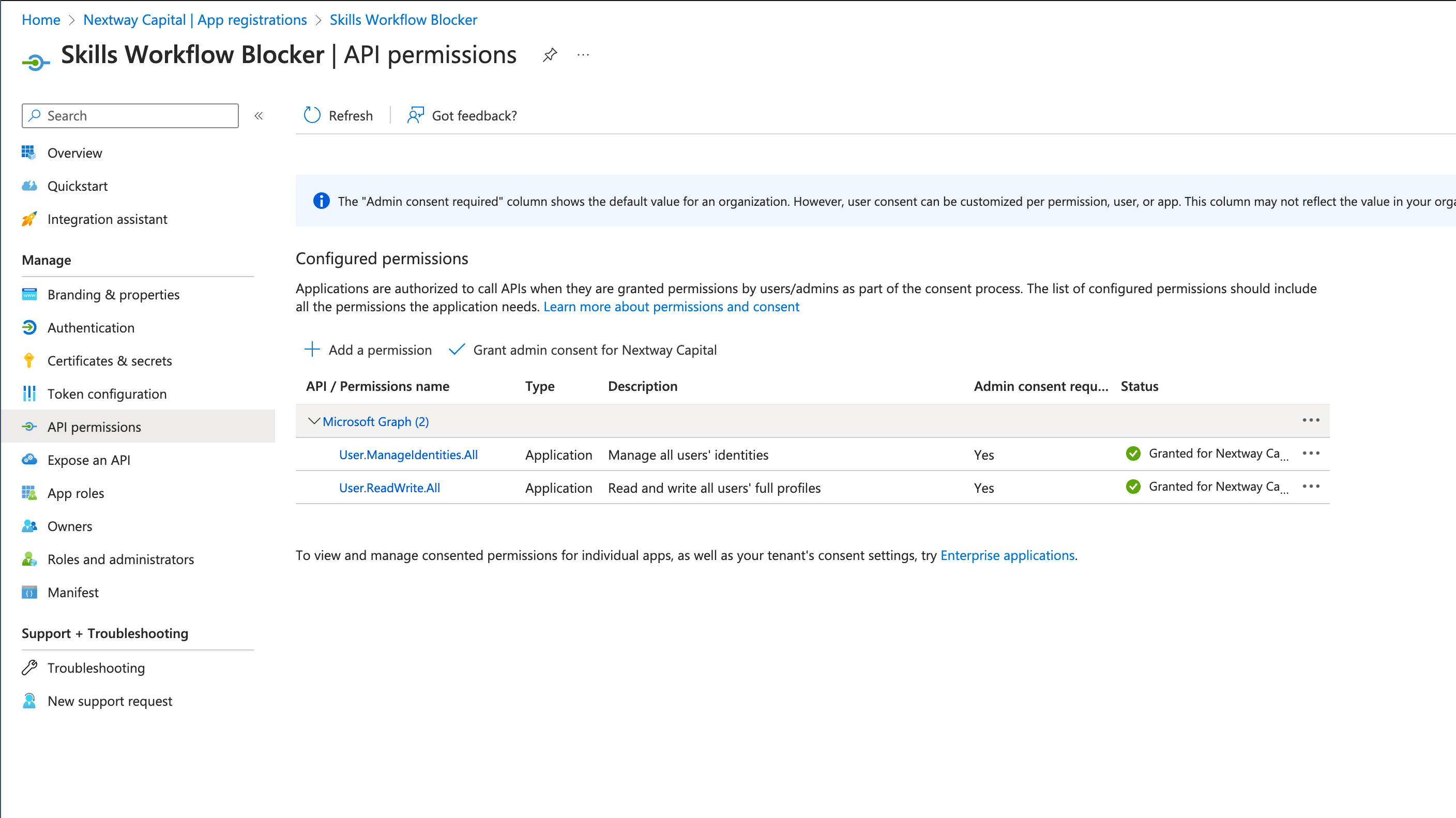Collapse the Microsoft Graph permissions group

pos(314,421)
